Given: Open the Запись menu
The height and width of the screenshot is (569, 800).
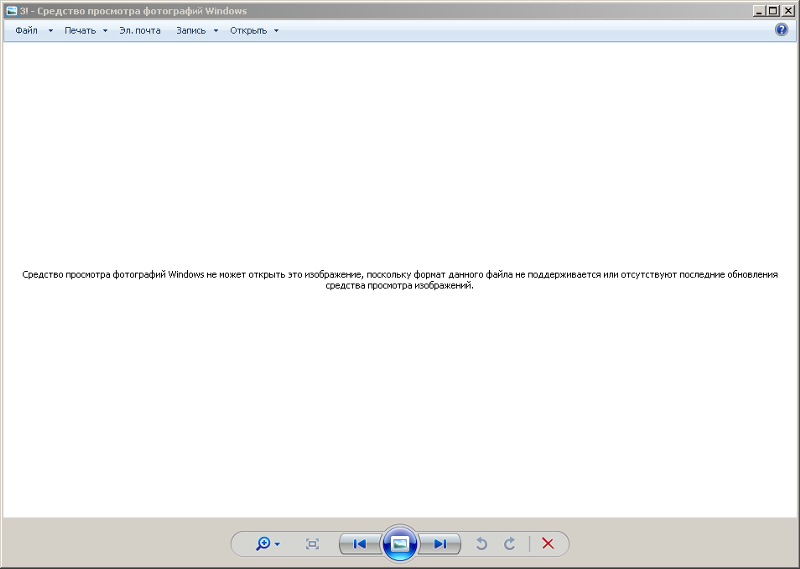Looking at the screenshot, I should [191, 31].
